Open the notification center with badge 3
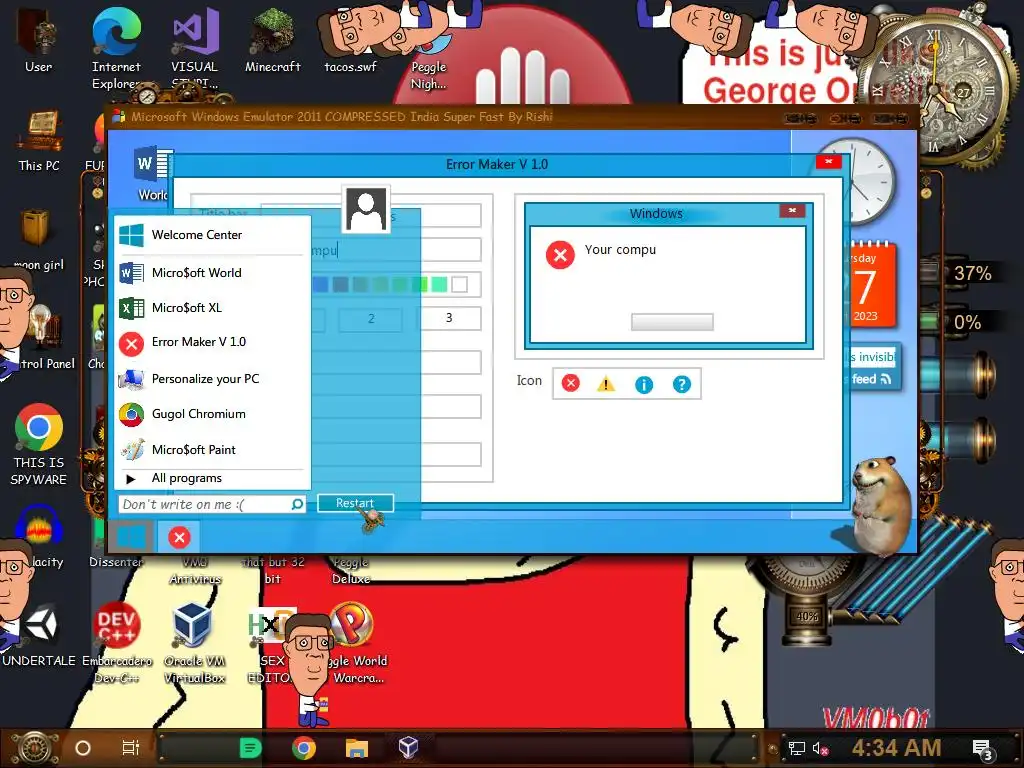This screenshot has height=768, width=1024. point(983,750)
